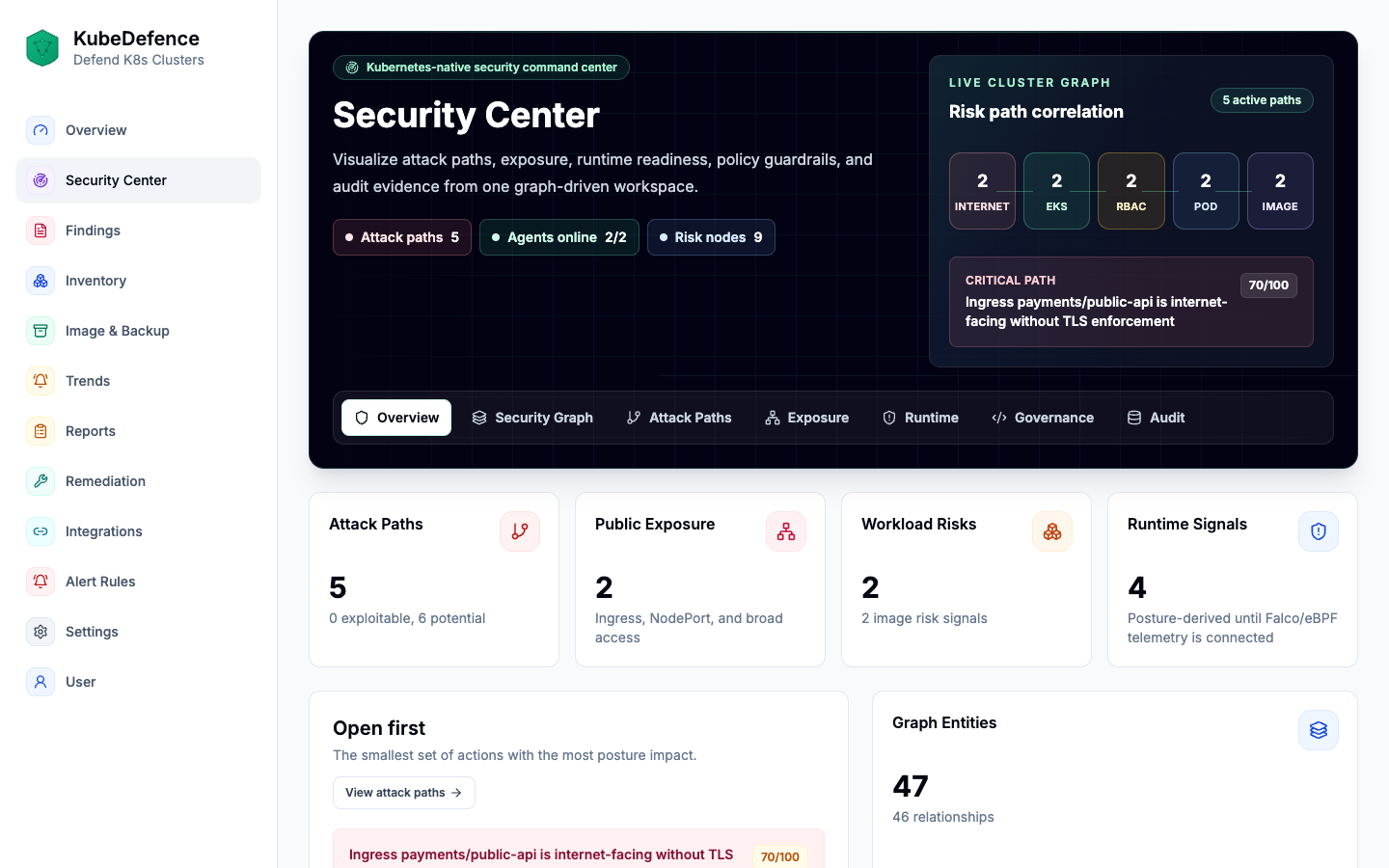Click the '46 relationships' text
1389x868 pixels.
click(942, 817)
